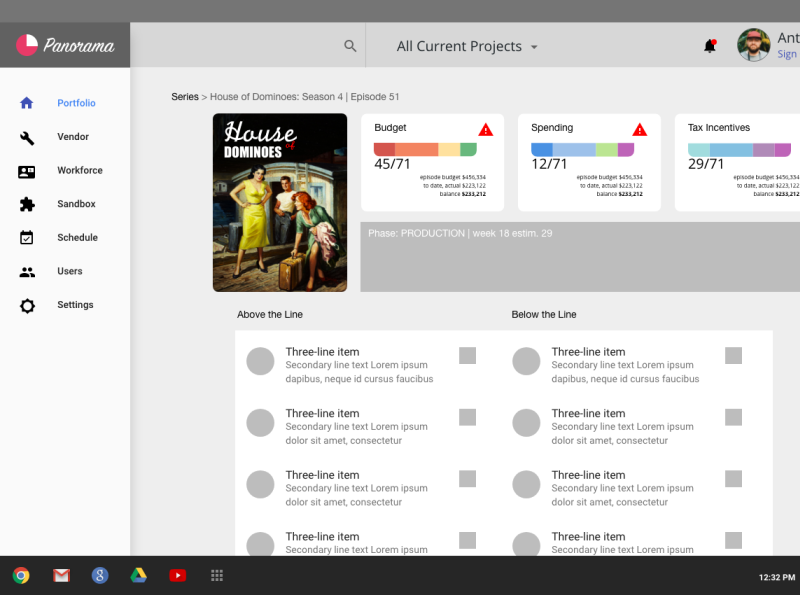Click the Series breadcrumb link
Screen dimensions: 800x595
tap(185, 97)
